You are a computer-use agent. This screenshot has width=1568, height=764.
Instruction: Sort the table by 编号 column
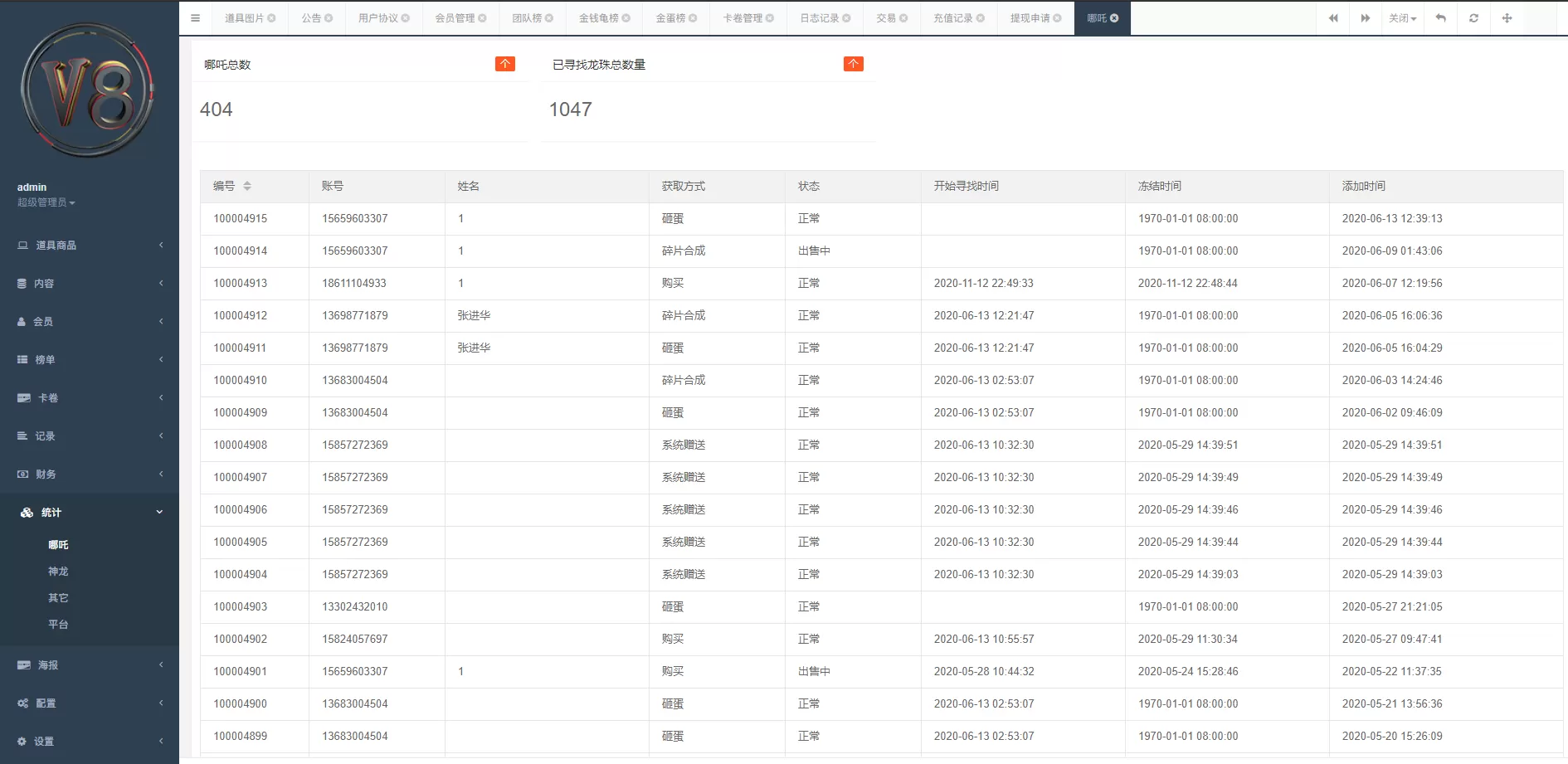(x=246, y=186)
